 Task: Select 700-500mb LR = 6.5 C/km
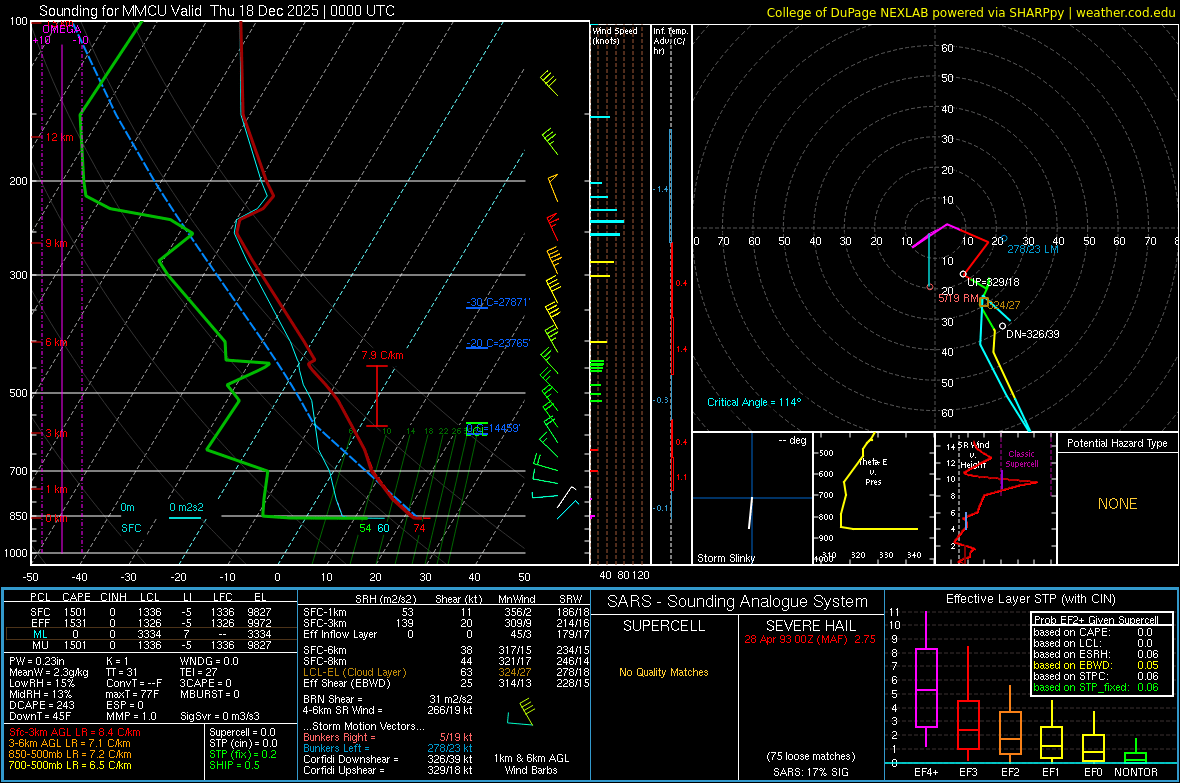(70, 766)
